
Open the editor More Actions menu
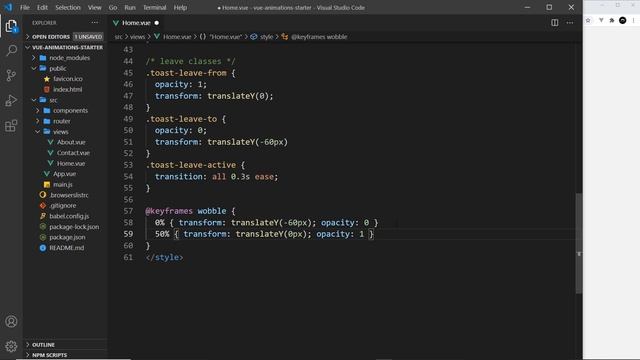tap(570, 23)
